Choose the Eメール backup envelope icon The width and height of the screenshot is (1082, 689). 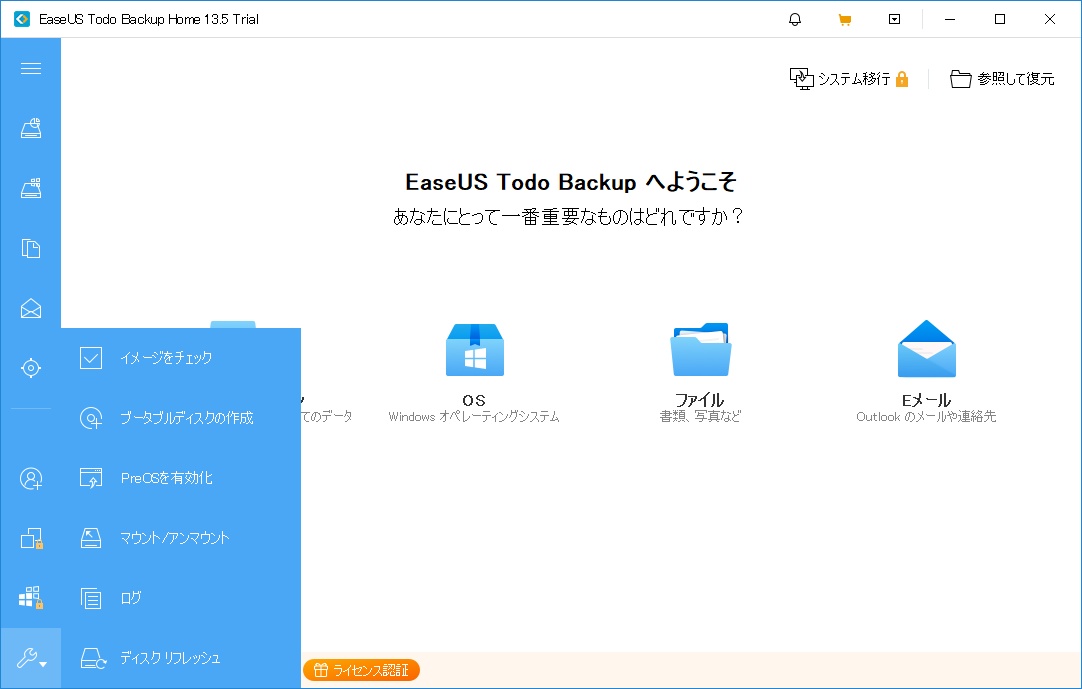(x=926, y=349)
